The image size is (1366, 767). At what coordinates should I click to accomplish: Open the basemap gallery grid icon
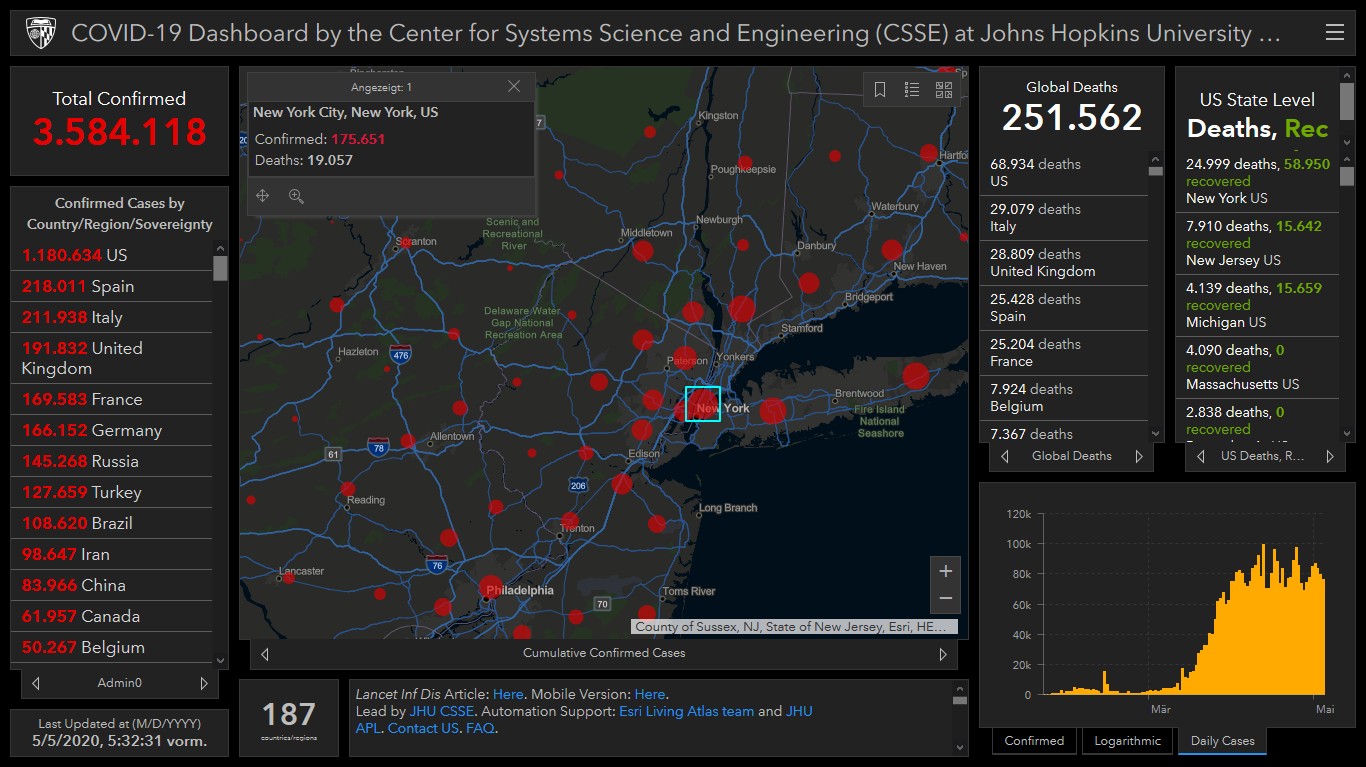tap(944, 90)
